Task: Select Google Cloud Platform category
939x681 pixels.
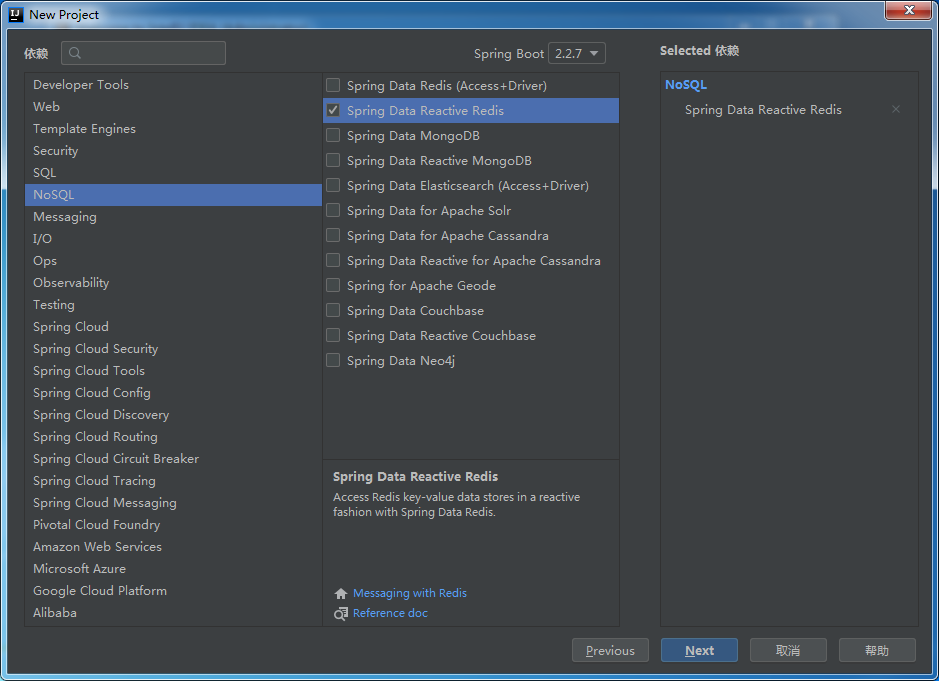Action: coord(173,591)
